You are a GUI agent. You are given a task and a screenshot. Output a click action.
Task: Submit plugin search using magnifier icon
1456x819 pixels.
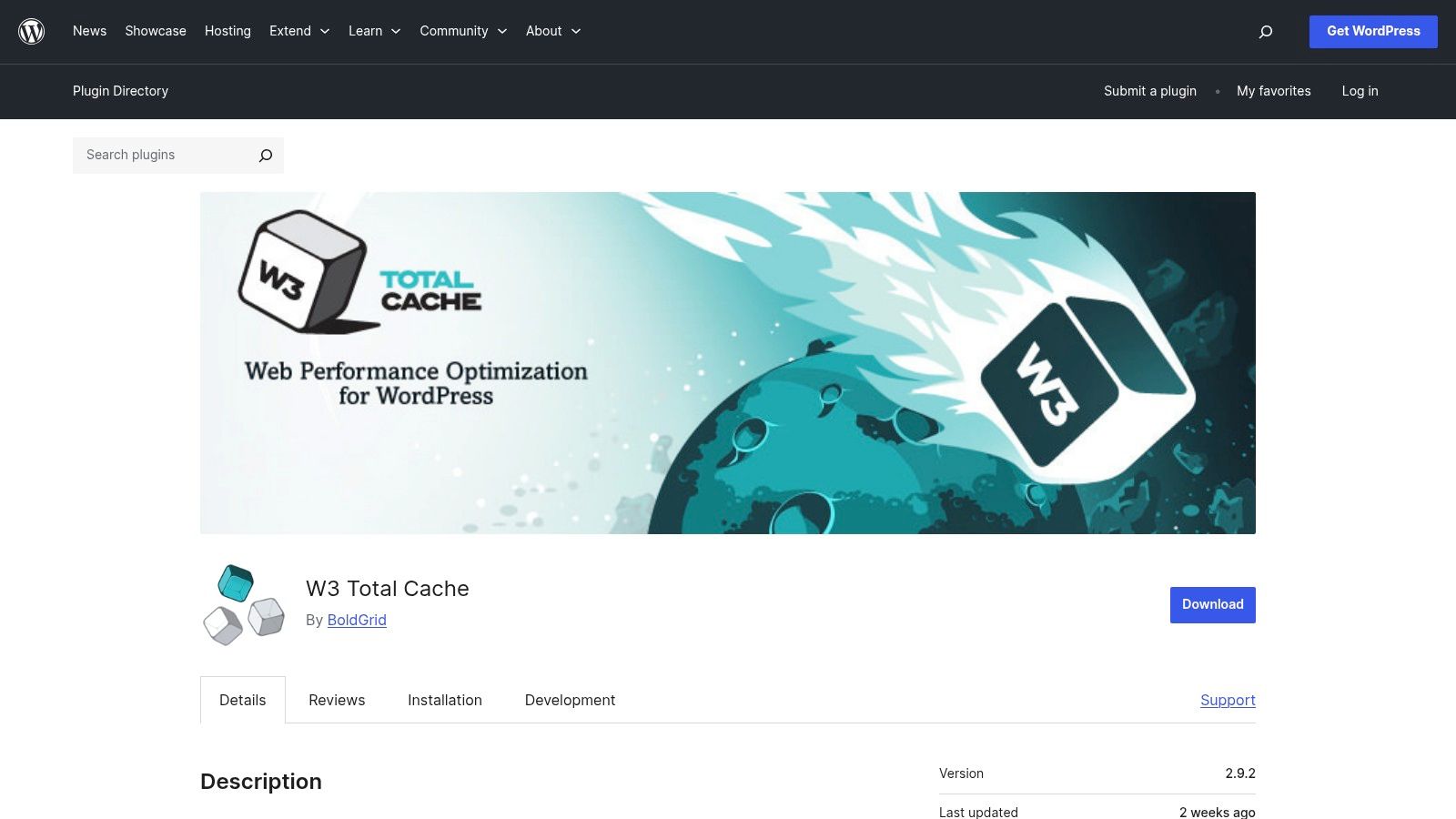click(x=266, y=156)
